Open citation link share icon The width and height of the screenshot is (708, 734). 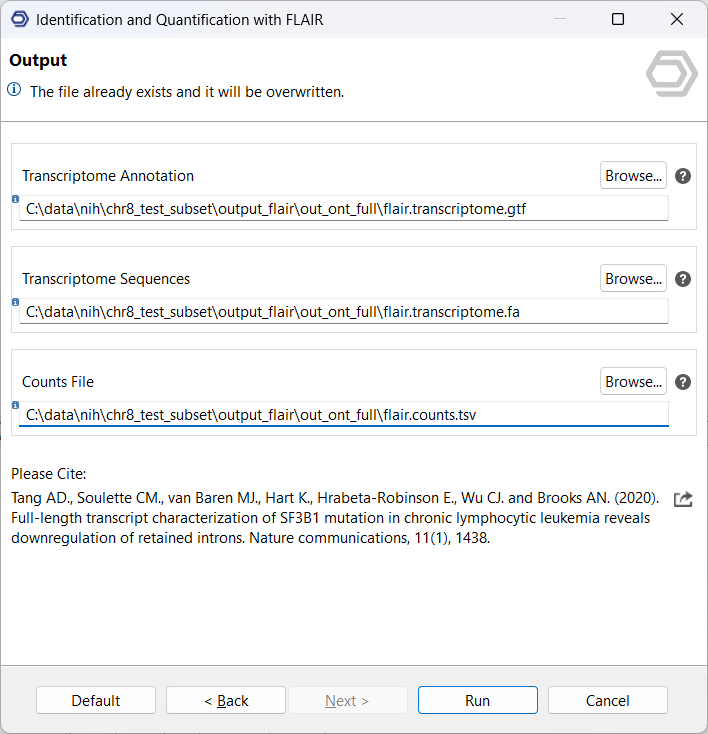(x=683, y=499)
